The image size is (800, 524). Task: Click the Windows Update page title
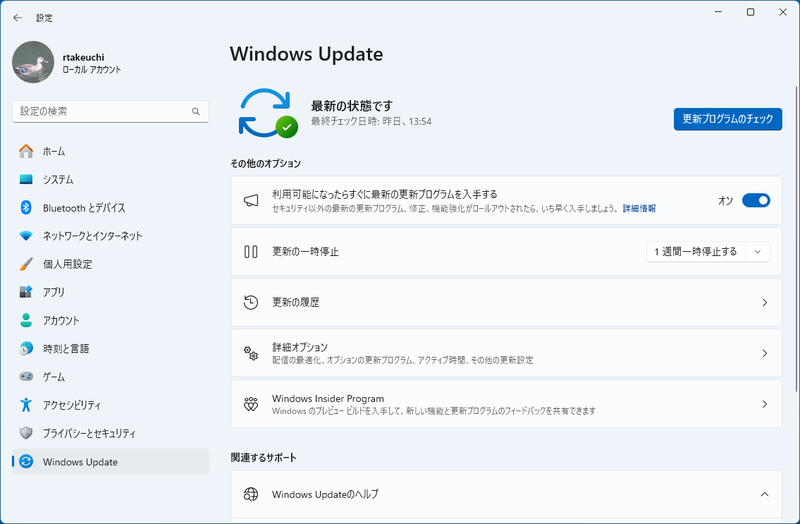[x=306, y=54]
